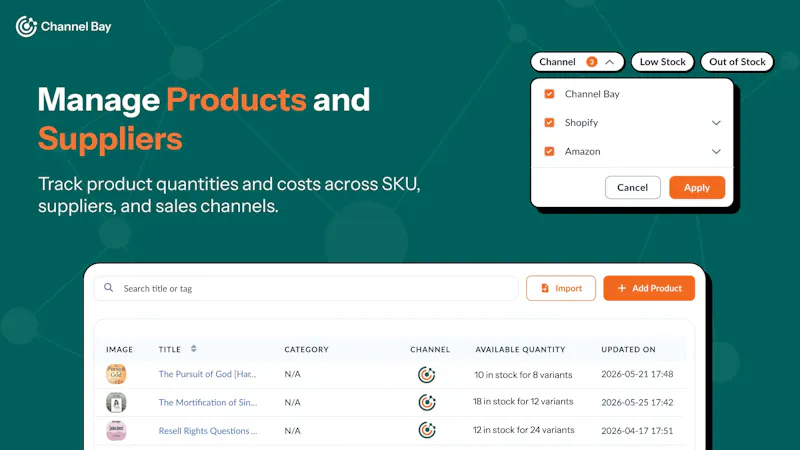Click date 2026-04-17 17:51
This screenshot has width=800, height=450.
pos(637,431)
